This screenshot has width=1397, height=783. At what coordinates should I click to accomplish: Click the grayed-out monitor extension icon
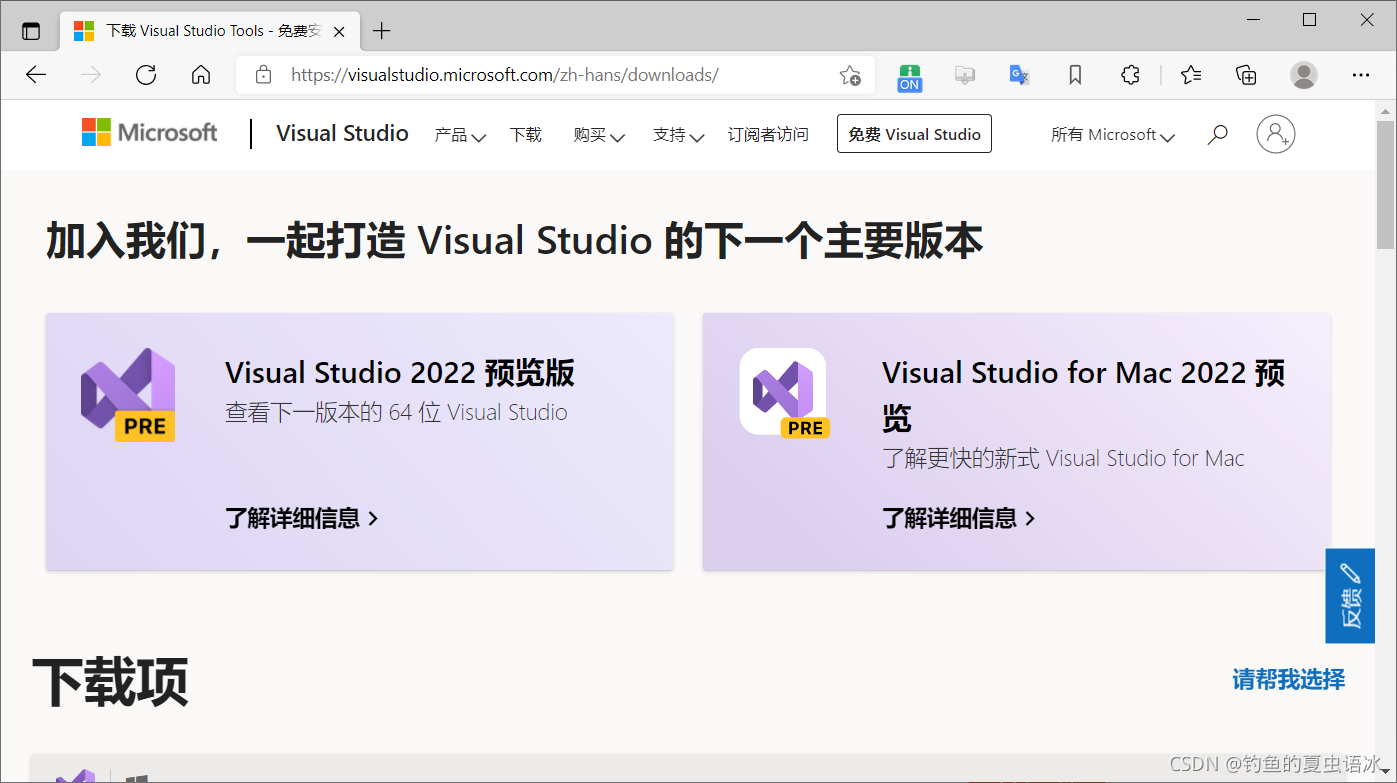tap(964, 75)
